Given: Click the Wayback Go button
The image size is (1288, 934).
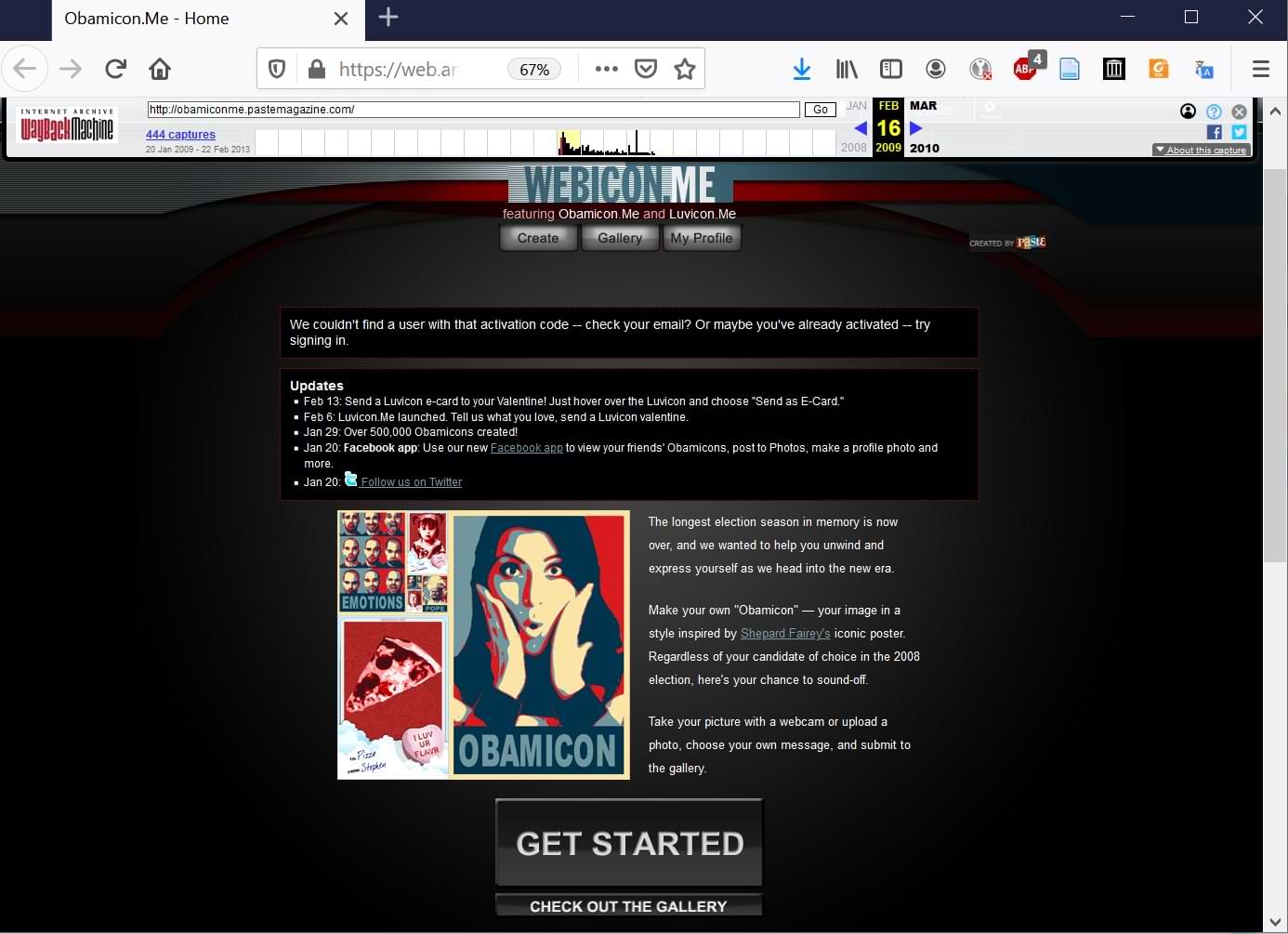Looking at the screenshot, I should [x=821, y=110].
